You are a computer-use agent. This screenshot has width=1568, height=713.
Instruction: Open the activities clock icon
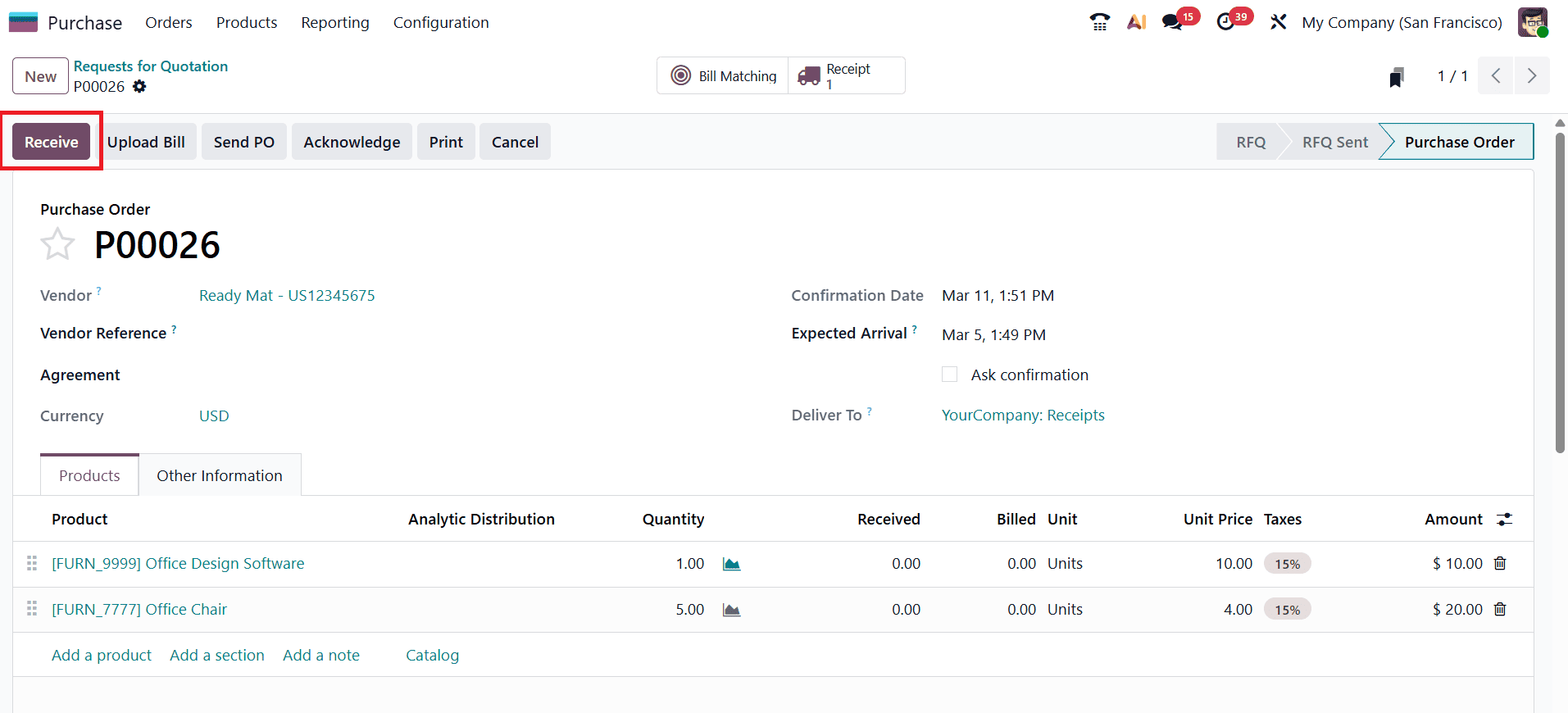[1226, 22]
